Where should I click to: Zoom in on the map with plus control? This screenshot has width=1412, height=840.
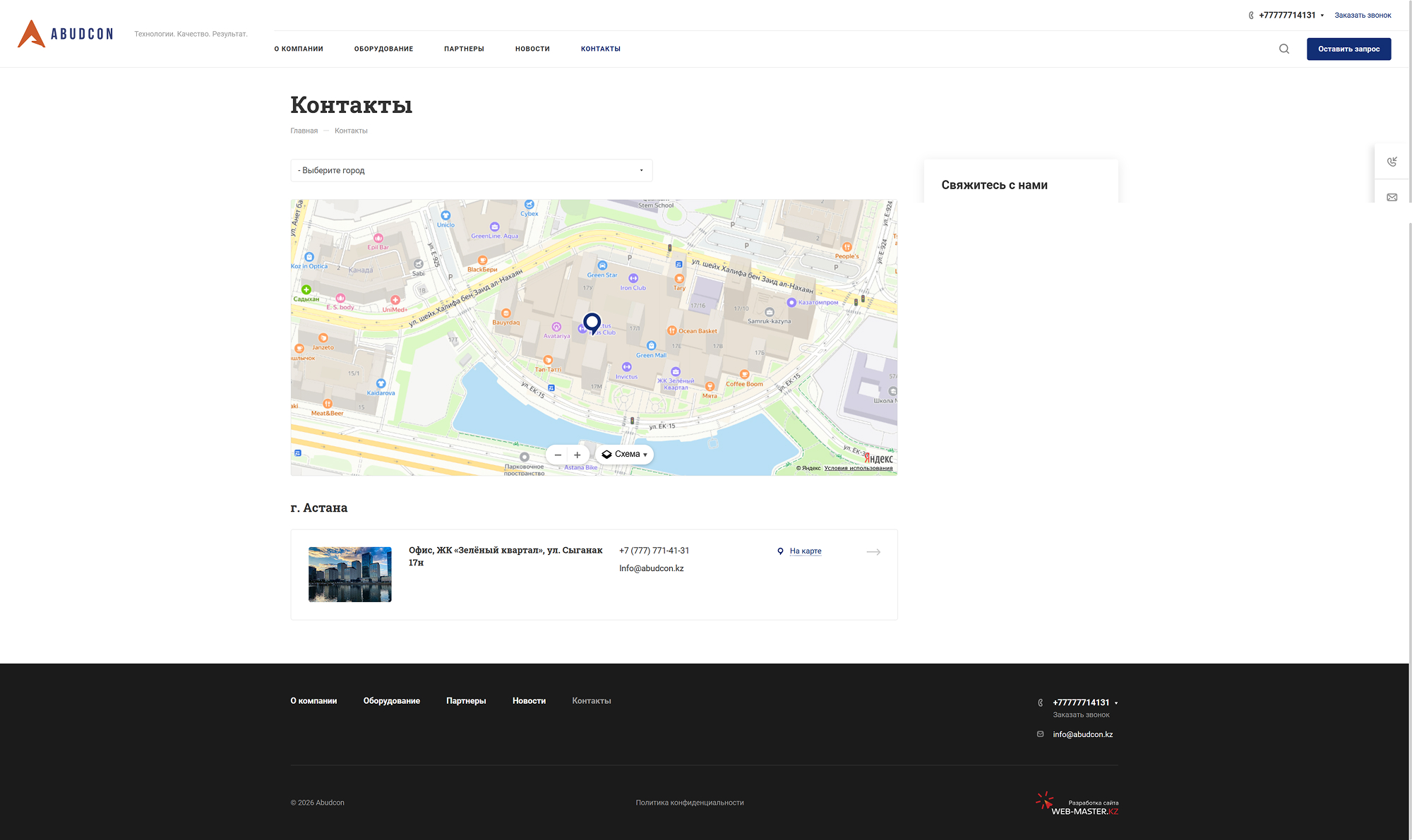point(578,455)
